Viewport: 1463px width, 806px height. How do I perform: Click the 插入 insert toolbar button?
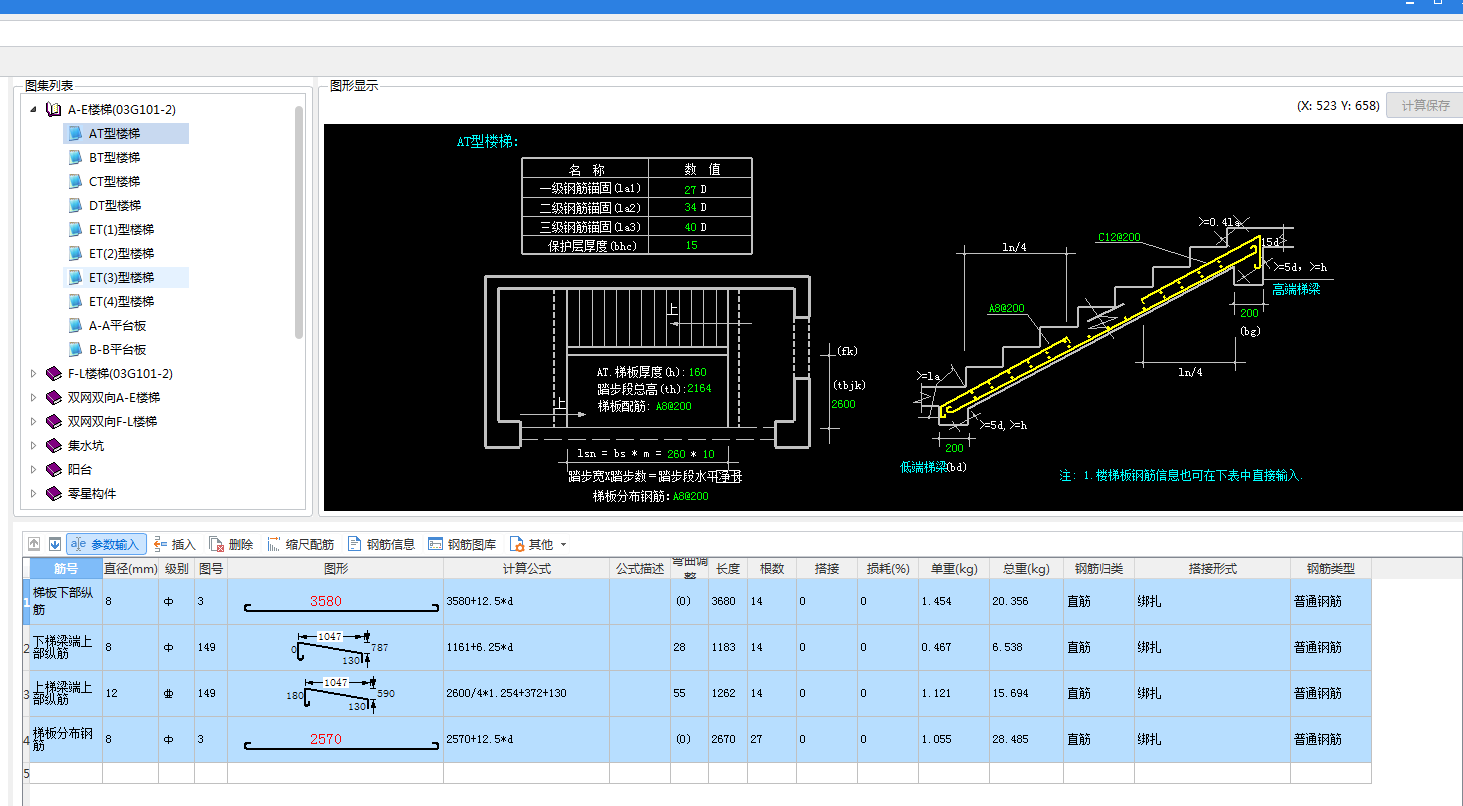(x=175, y=544)
